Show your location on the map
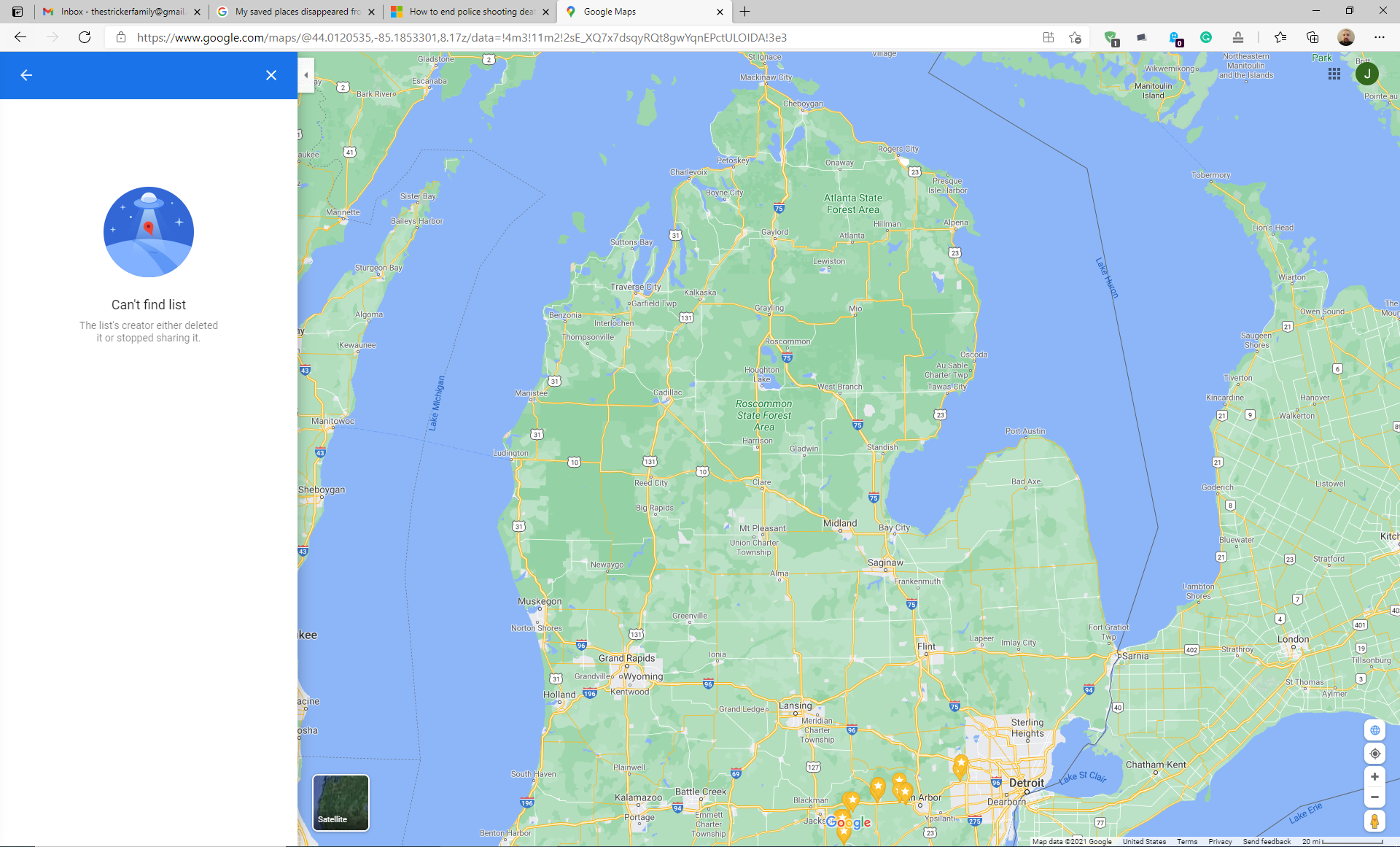This screenshot has height=847, width=1400. coord(1374,754)
